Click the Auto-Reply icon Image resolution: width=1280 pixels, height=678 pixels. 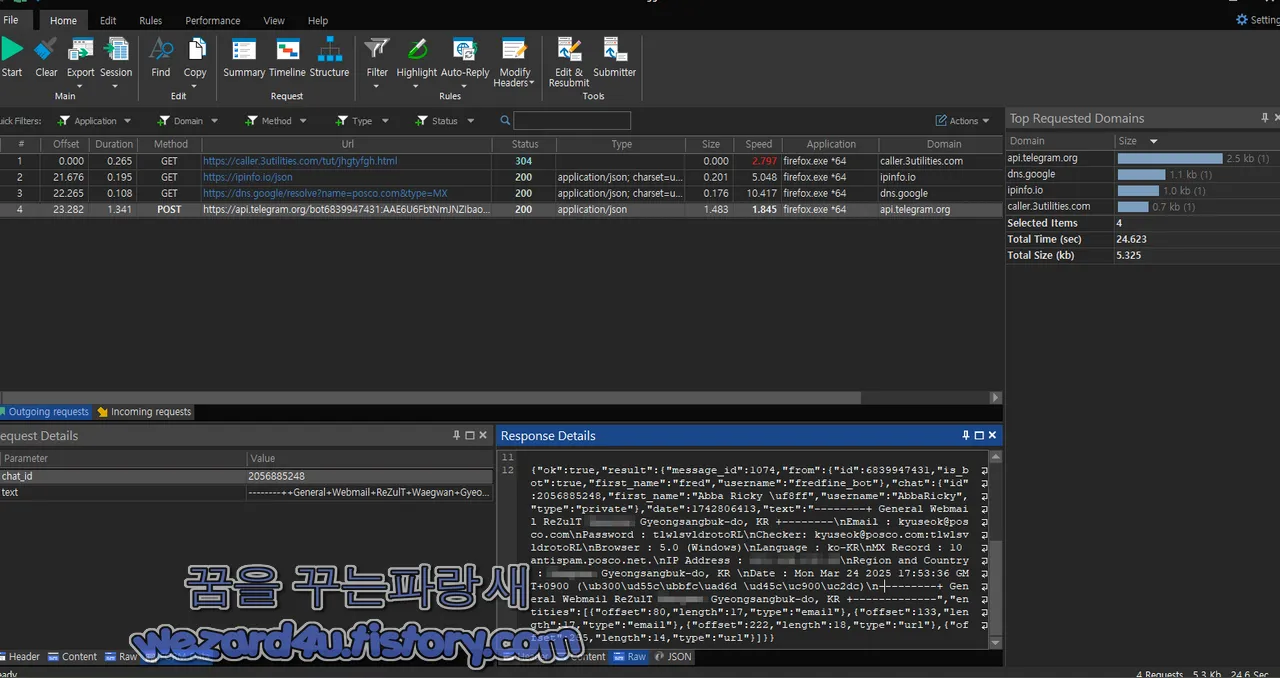point(465,49)
